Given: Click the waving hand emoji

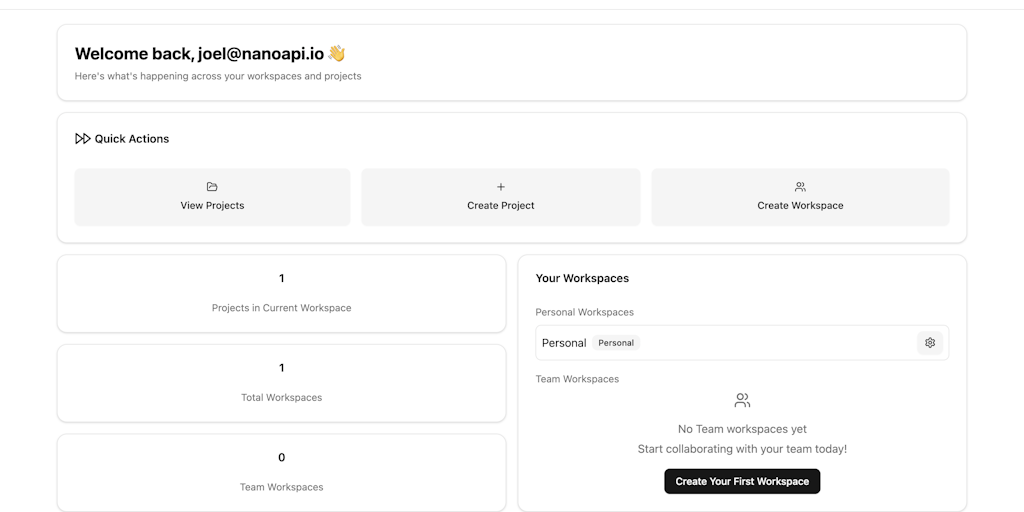Looking at the screenshot, I should pos(337,54).
